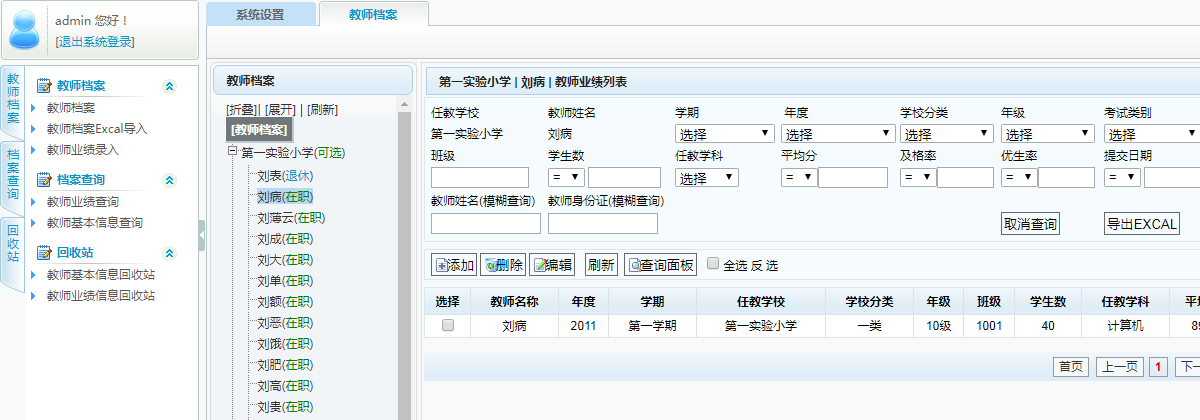This screenshot has height=420, width=1200.
Task: Click the 刷新 toolbar button
Action: coord(601,265)
